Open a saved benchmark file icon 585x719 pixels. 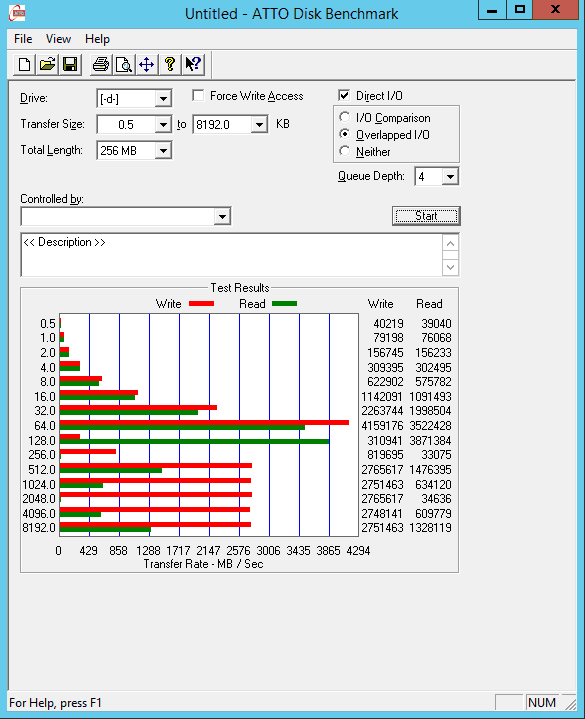tap(47, 64)
